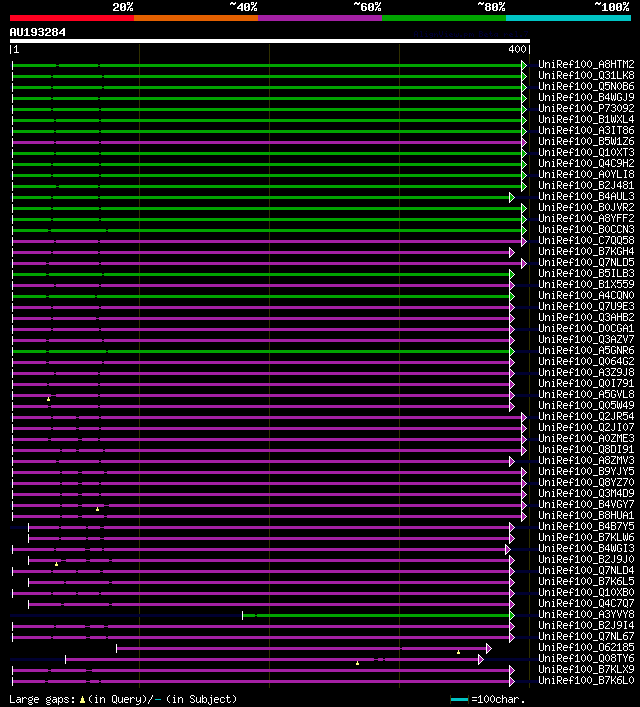The image size is (640, 707).
Task: Select the UniRef100_B0CCN3 label
Action: pos(586,229)
